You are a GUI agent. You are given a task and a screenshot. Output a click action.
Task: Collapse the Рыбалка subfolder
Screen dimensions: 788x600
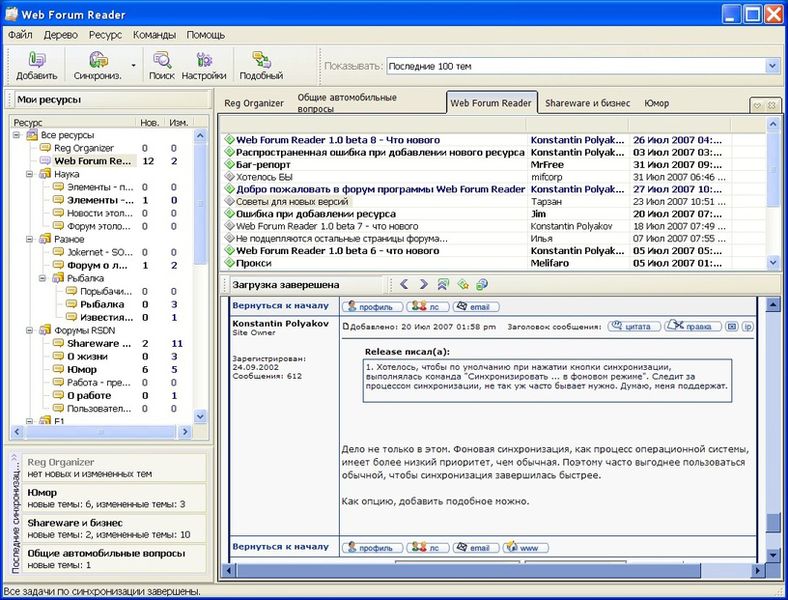(44, 278)
